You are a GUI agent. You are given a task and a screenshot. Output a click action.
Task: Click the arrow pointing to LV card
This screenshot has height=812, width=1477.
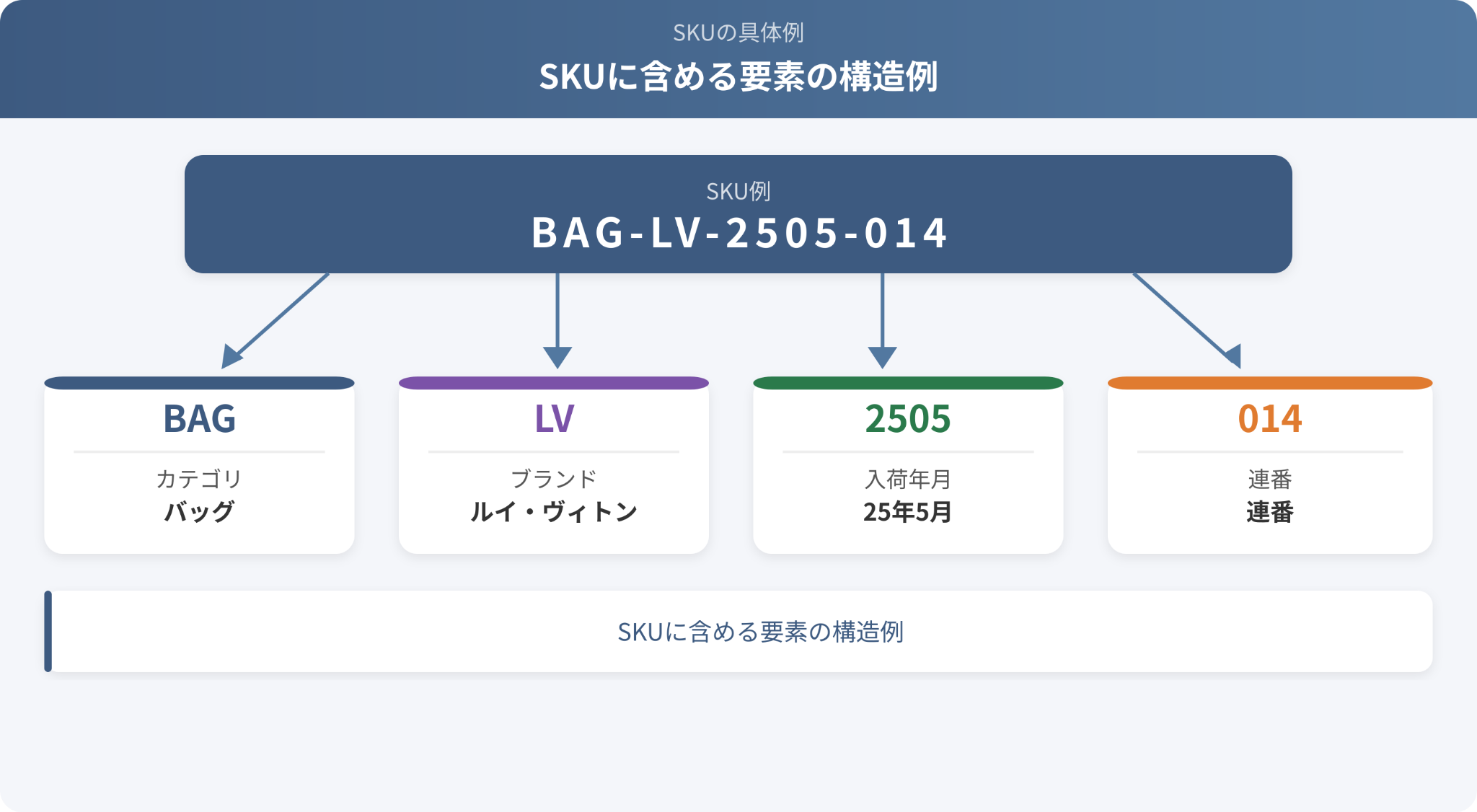pos(557,321)
